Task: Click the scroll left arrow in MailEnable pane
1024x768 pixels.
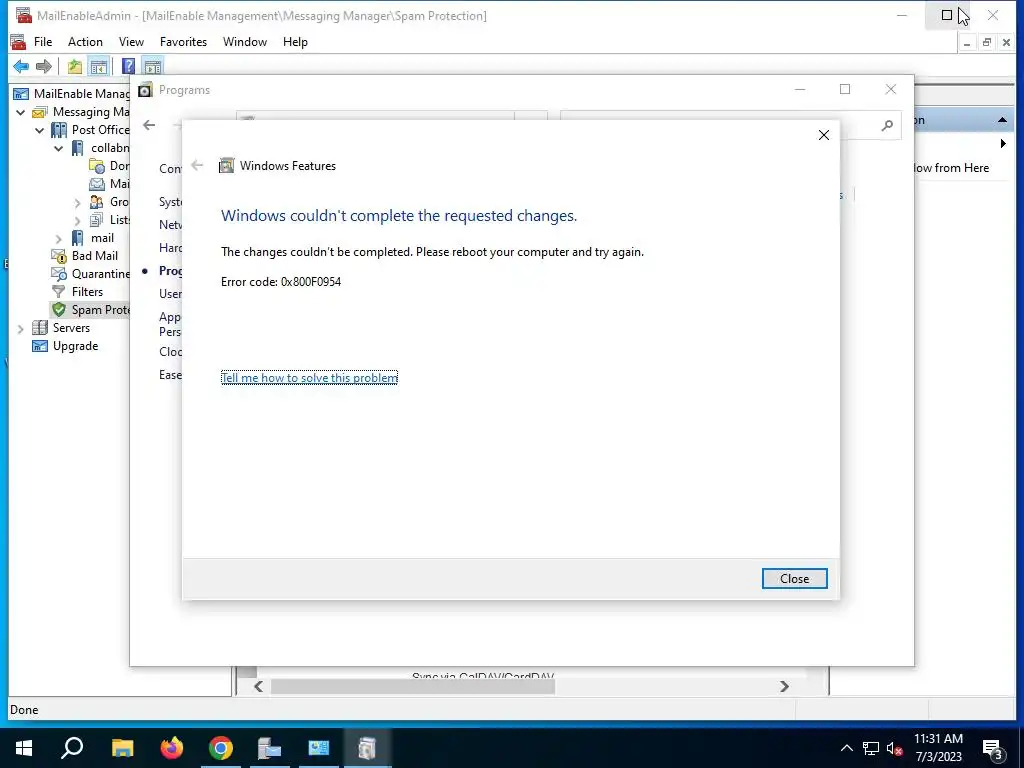Action: pos(259,686)
